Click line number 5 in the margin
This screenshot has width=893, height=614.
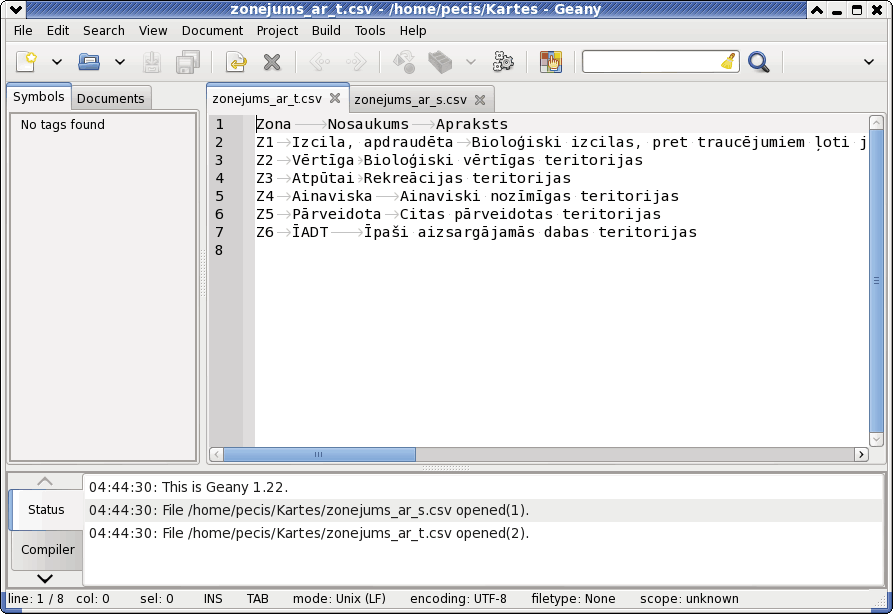[x=219, y=197]
